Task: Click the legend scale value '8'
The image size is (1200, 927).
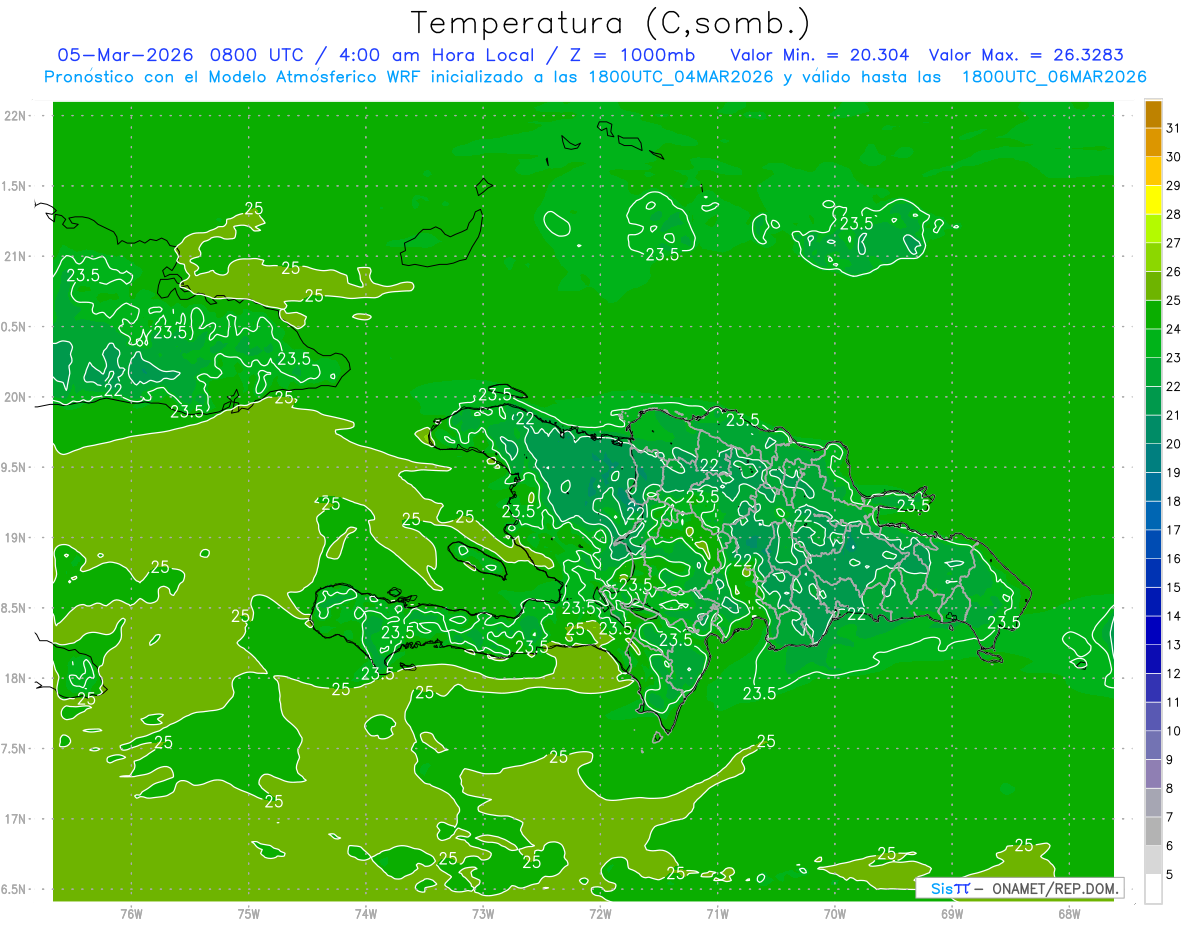Action: tap(1170, 789)
